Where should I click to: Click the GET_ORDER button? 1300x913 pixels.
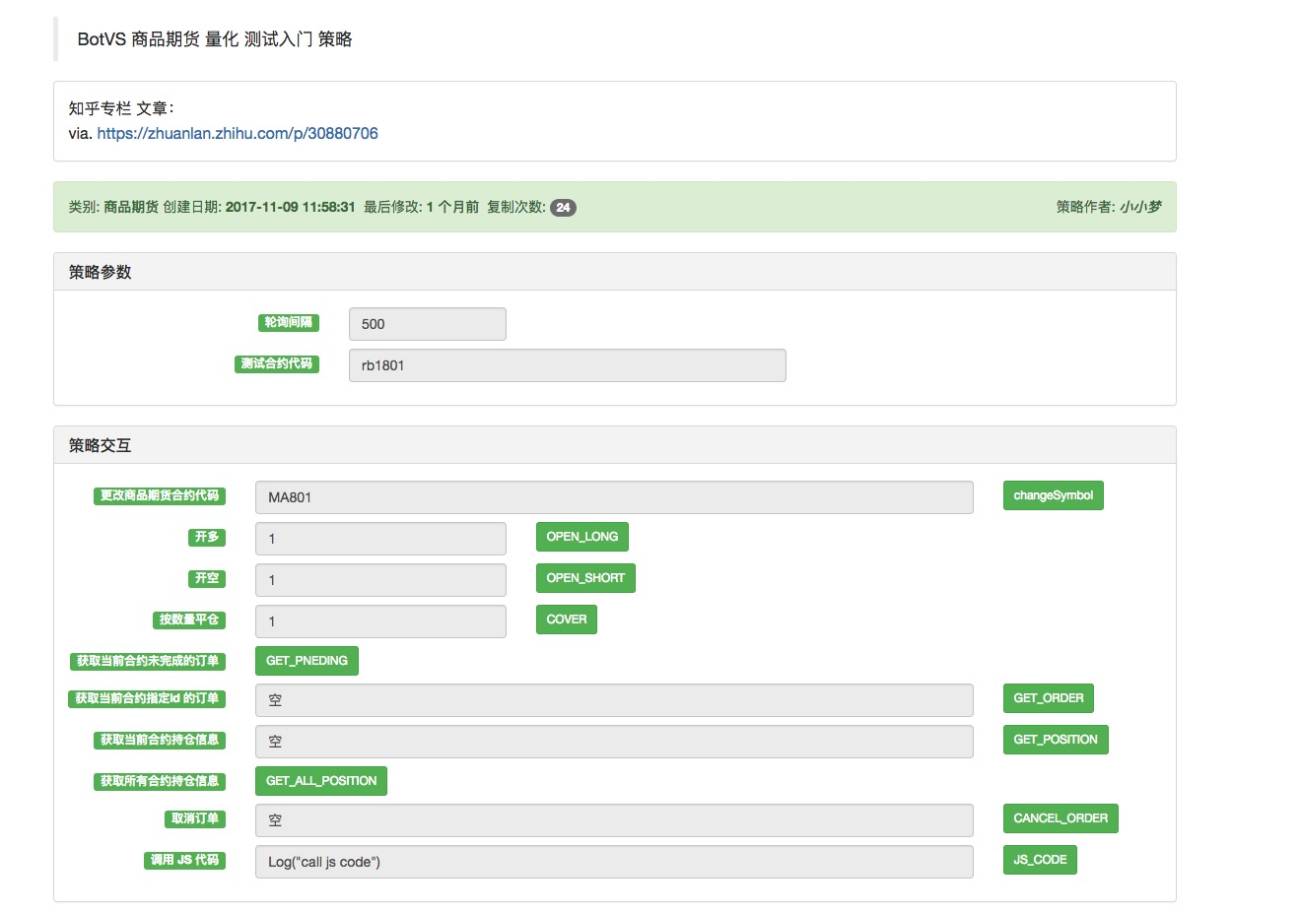[x=1048, y=698]
